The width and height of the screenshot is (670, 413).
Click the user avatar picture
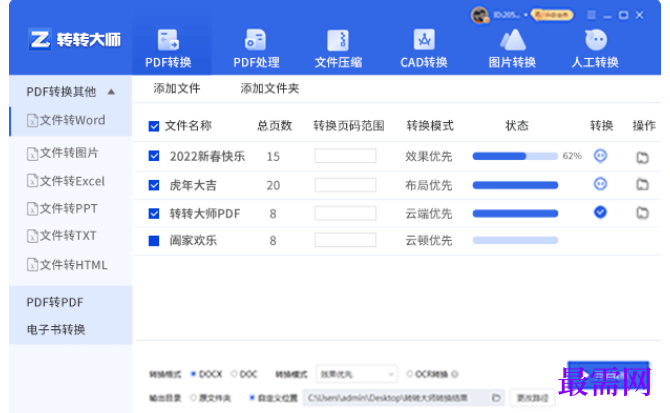[x=479, y=15]
